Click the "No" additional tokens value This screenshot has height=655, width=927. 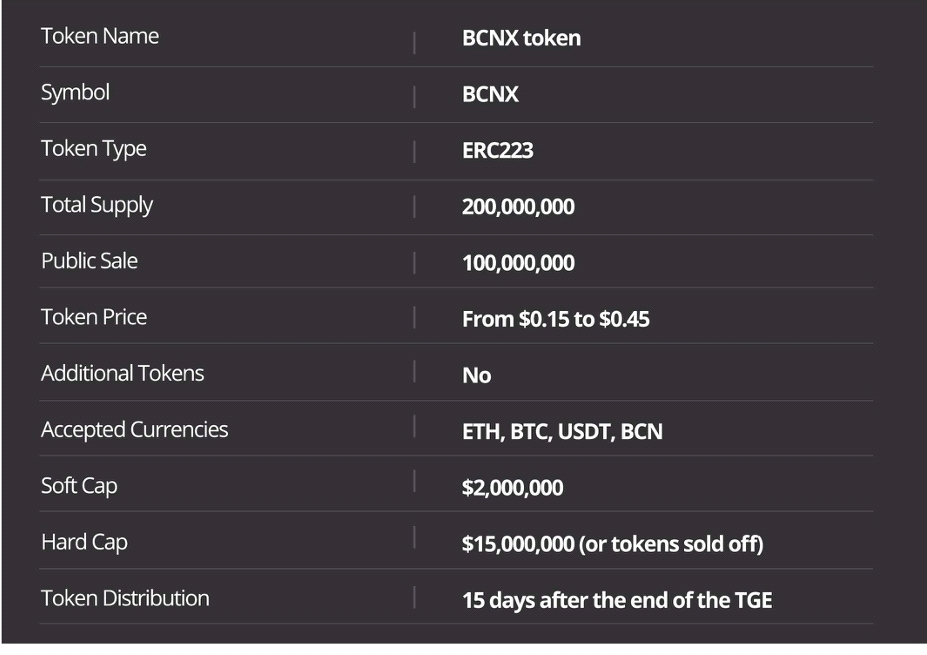coord(477,376)
